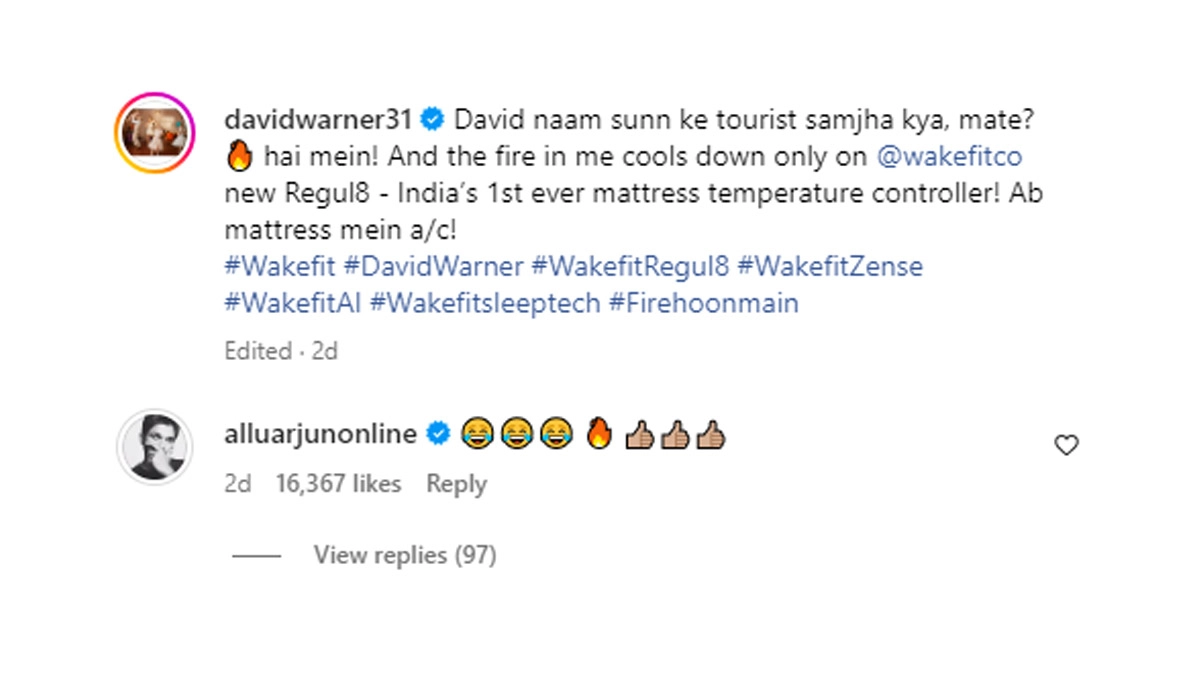Open alluarjunonline's profile avatar
The height and width of the screenshot is (675, 1200).
click(155, 446)
